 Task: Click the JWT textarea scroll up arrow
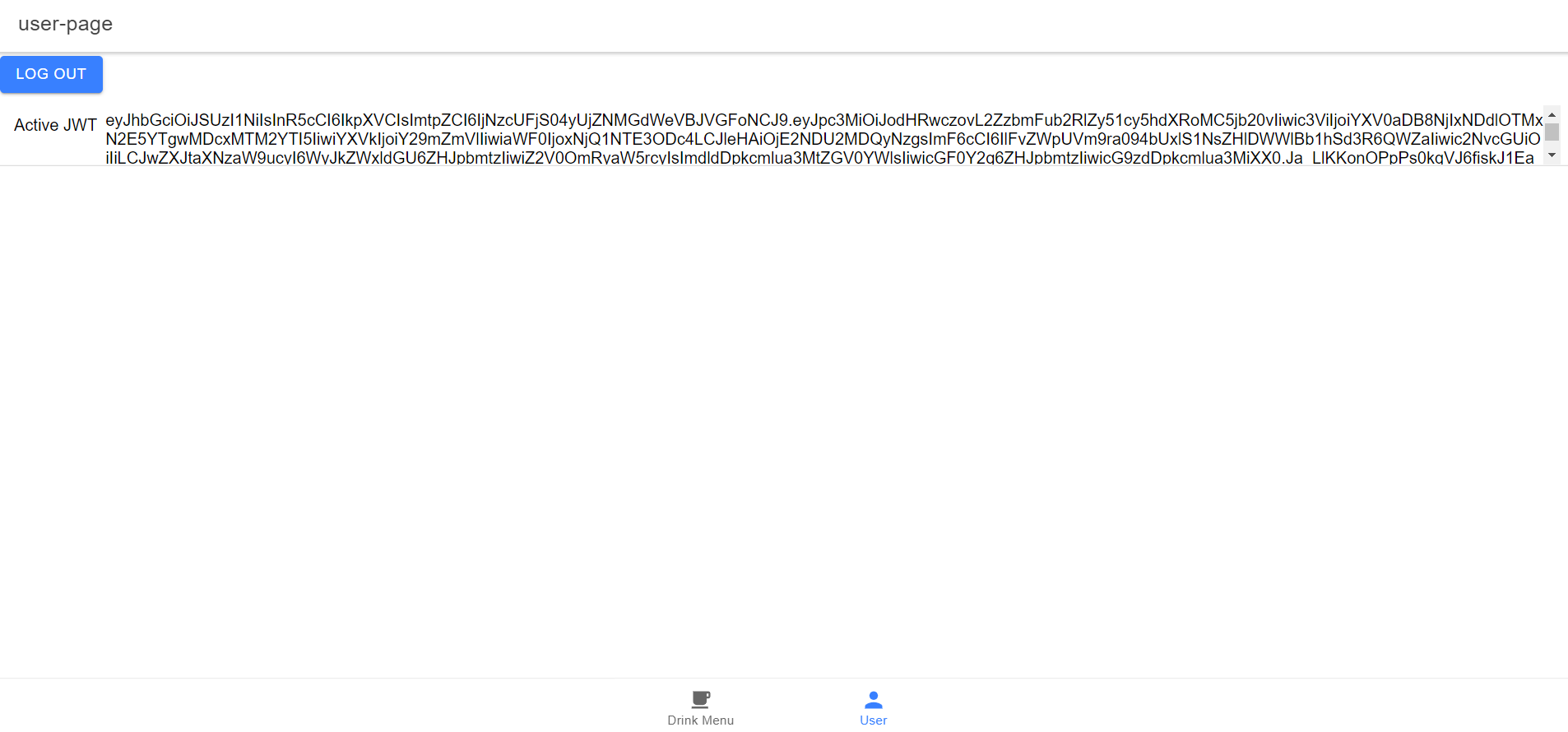pyautogui.click(x=1552, y=115)
